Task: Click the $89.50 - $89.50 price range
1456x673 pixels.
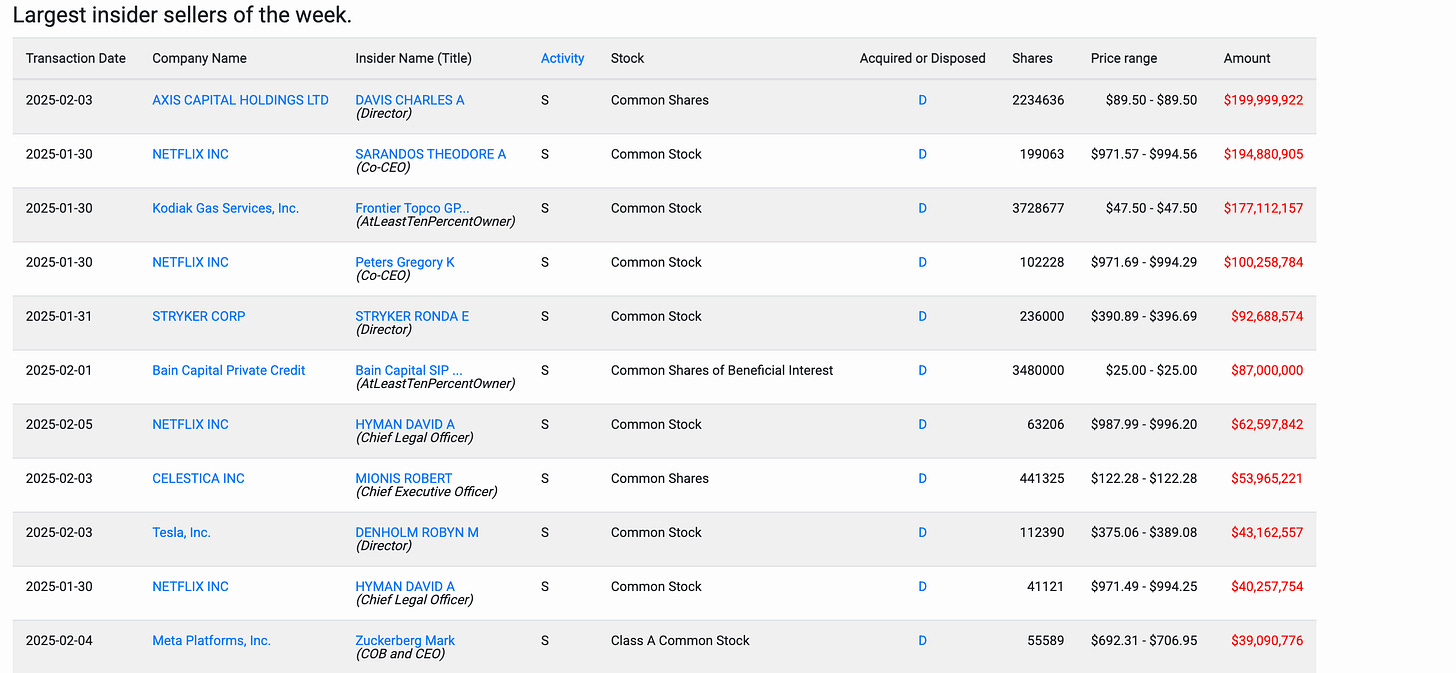Action: [1151, 100]
